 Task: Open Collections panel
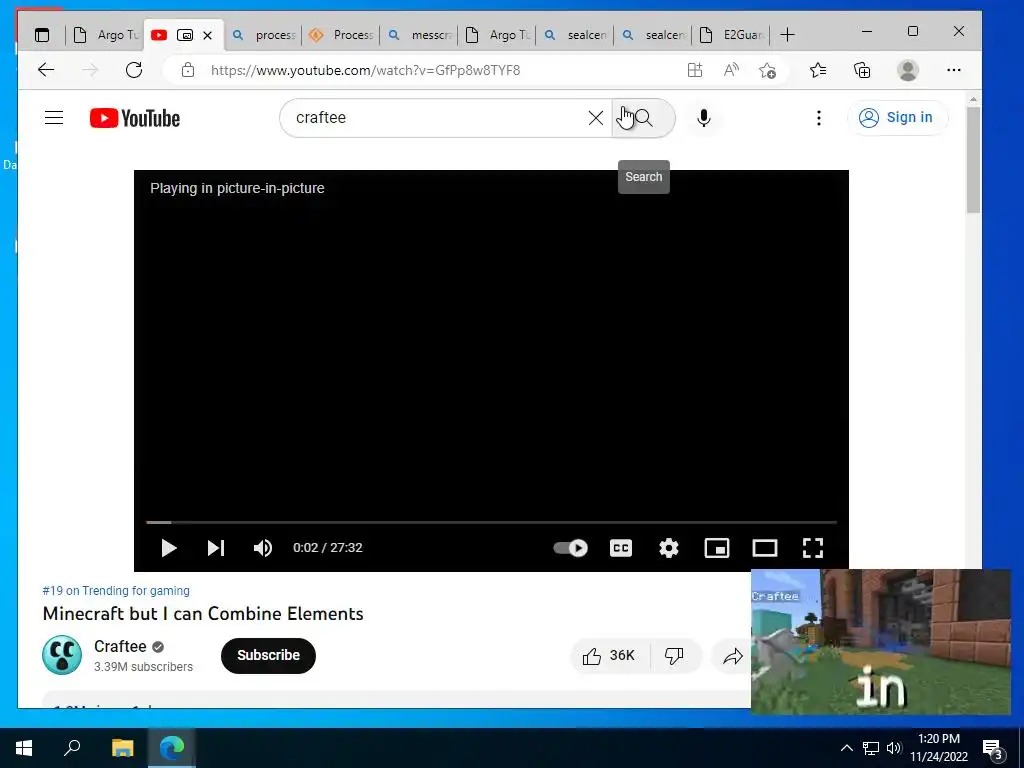862,70
